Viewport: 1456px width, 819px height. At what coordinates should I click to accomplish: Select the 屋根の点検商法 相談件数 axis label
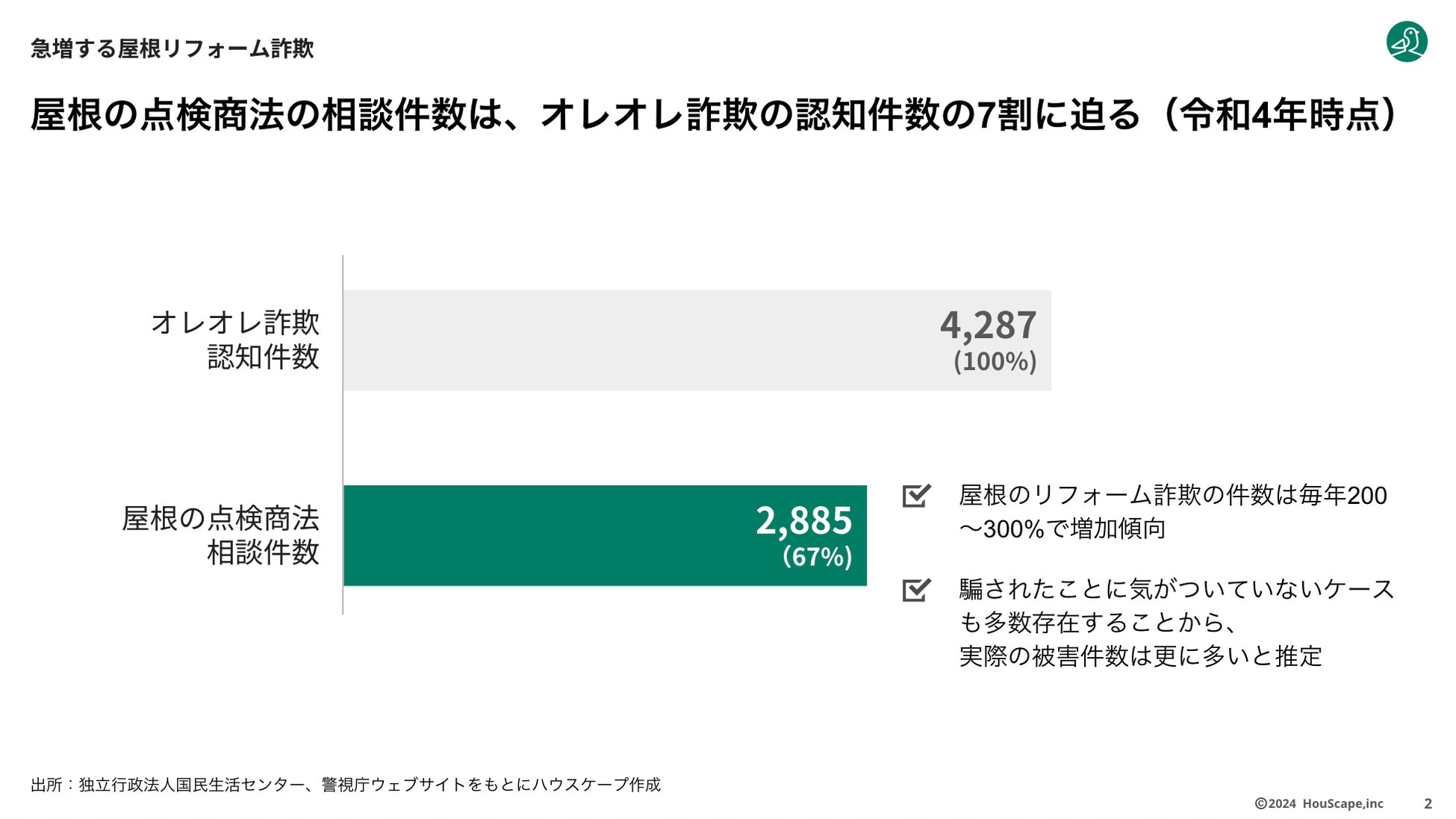(x=221, y=535)
